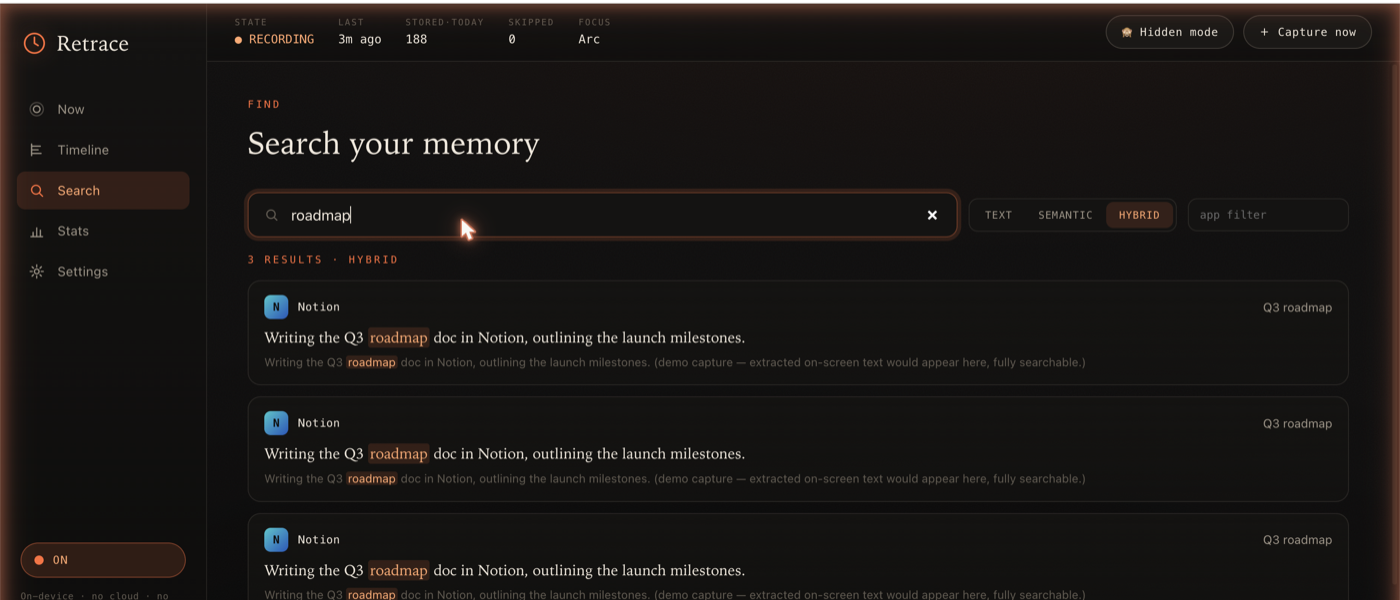
Task: Click the Now sidebar icon
Action: (x=37, y=109)
